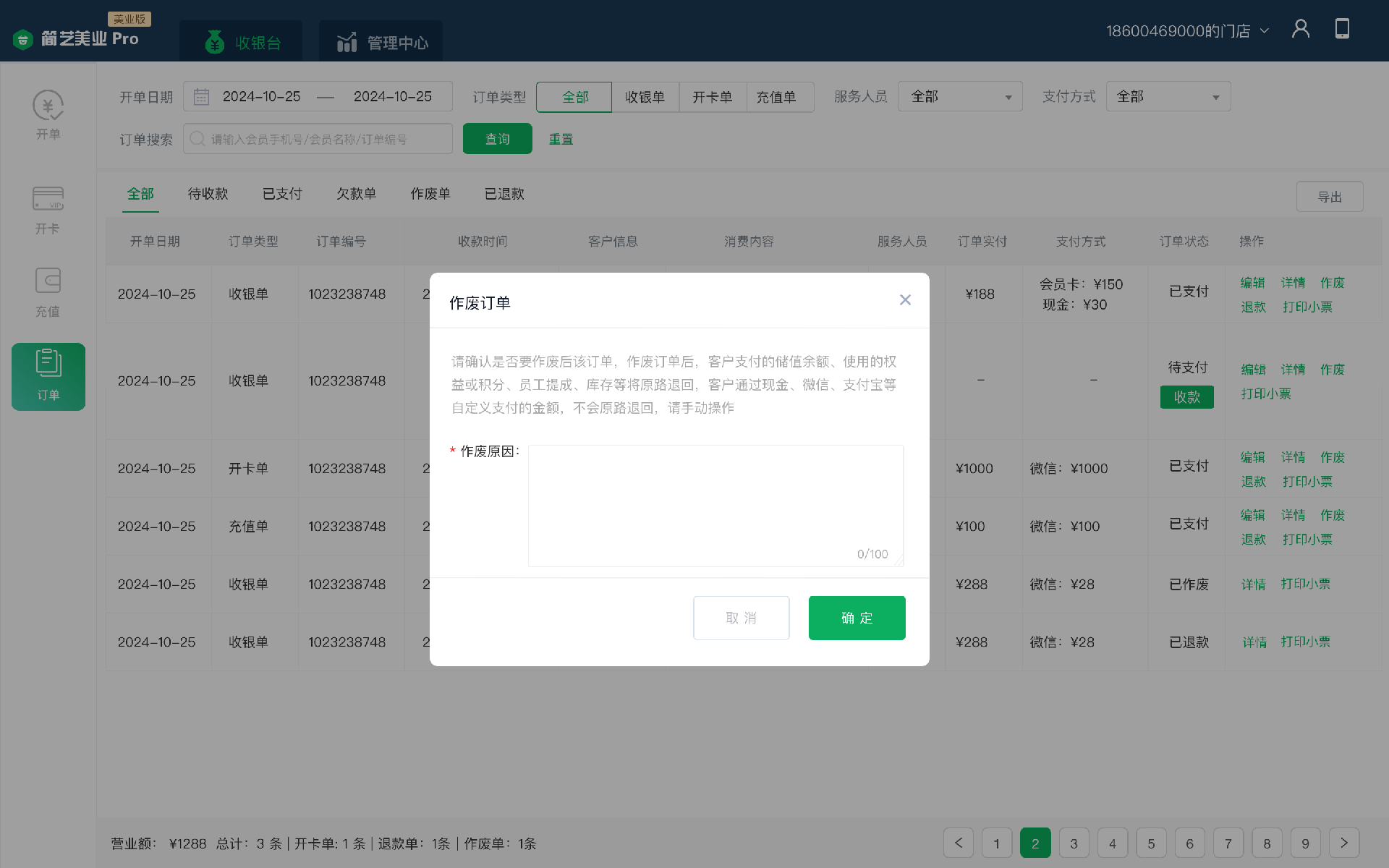Open the 开单 sidebar icon
This screenshot has height=868, width=1389.
tap(48, 107)
